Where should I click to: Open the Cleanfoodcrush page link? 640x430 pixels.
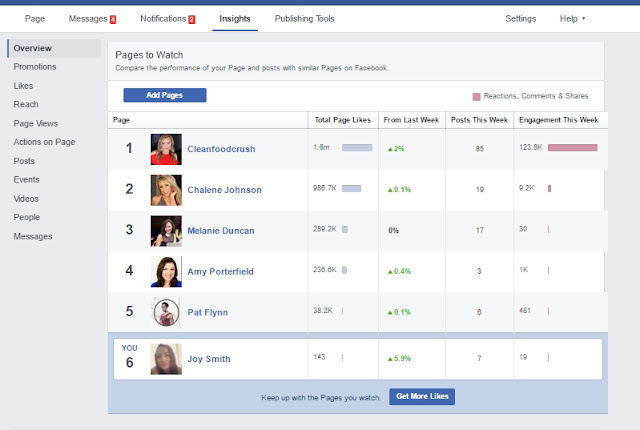tap(221, 149)
